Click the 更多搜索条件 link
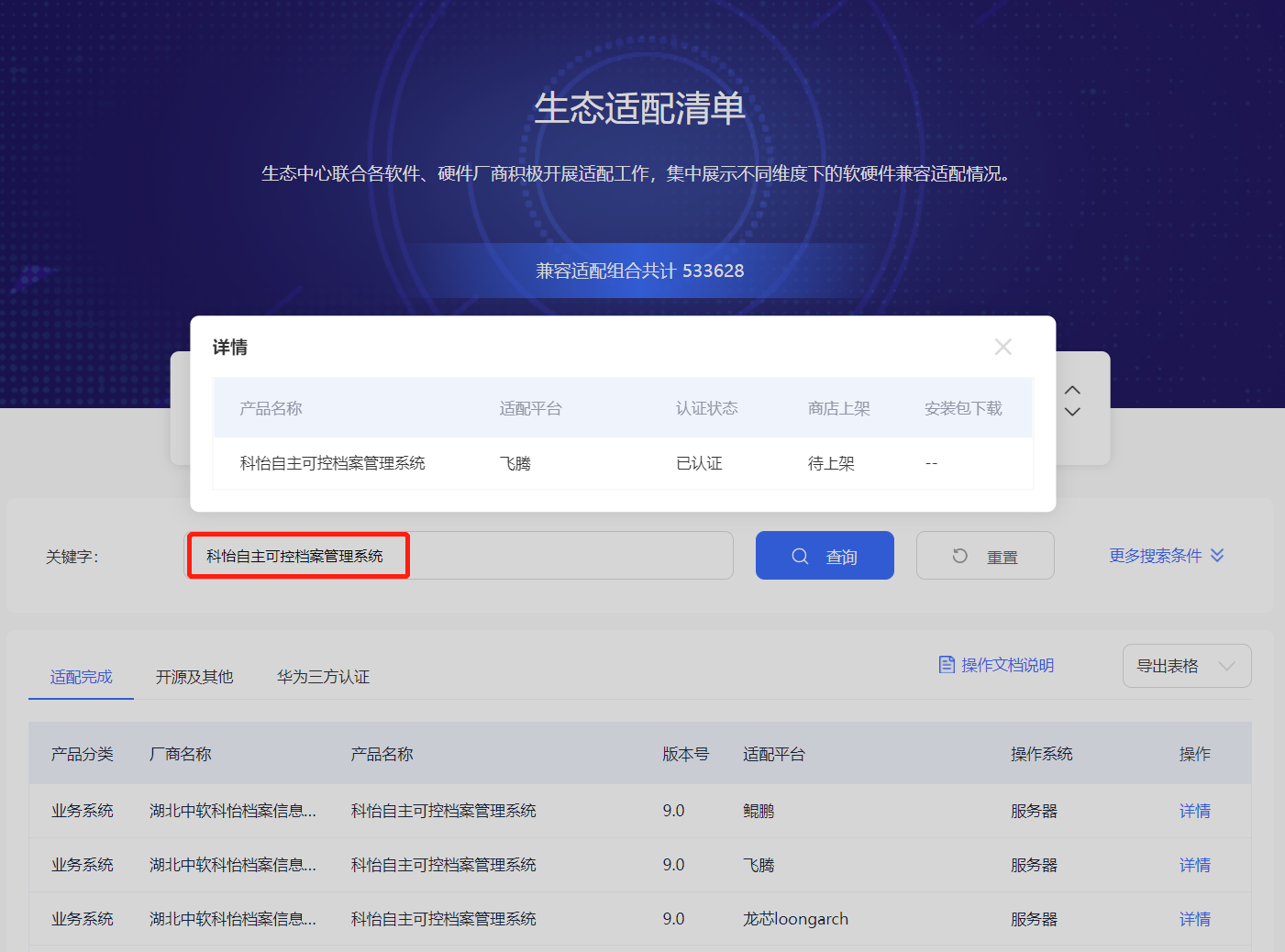1285x952 pixels. click(1167, 556)
